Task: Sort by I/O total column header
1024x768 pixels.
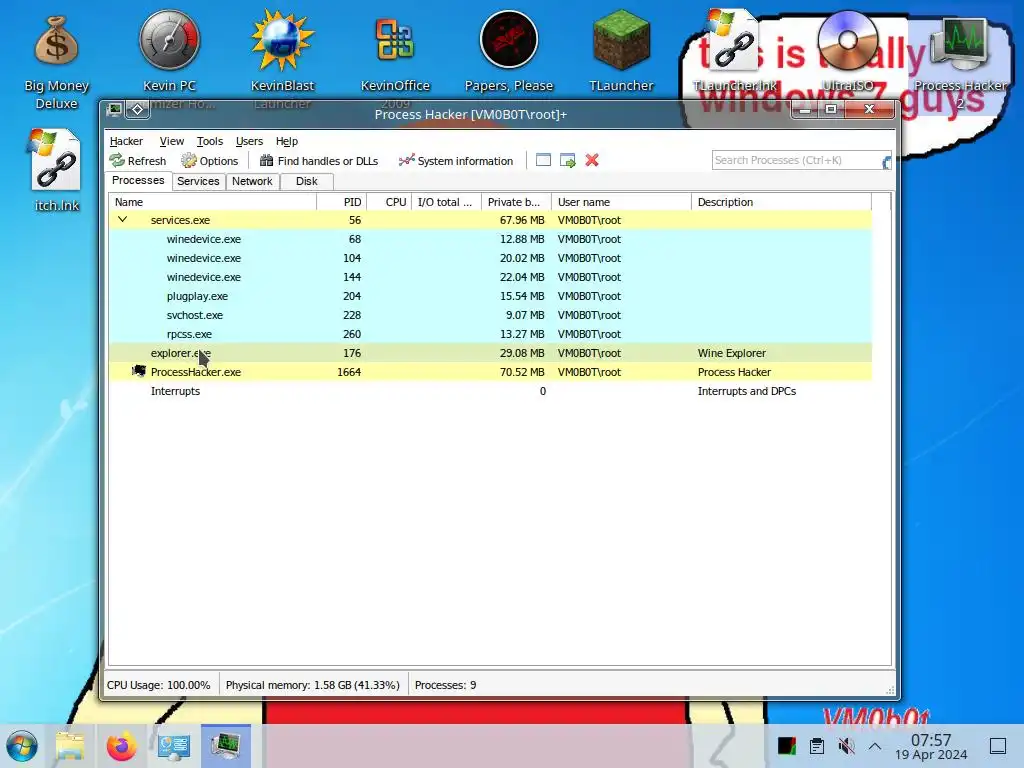Action: click(x=447, y=202)
